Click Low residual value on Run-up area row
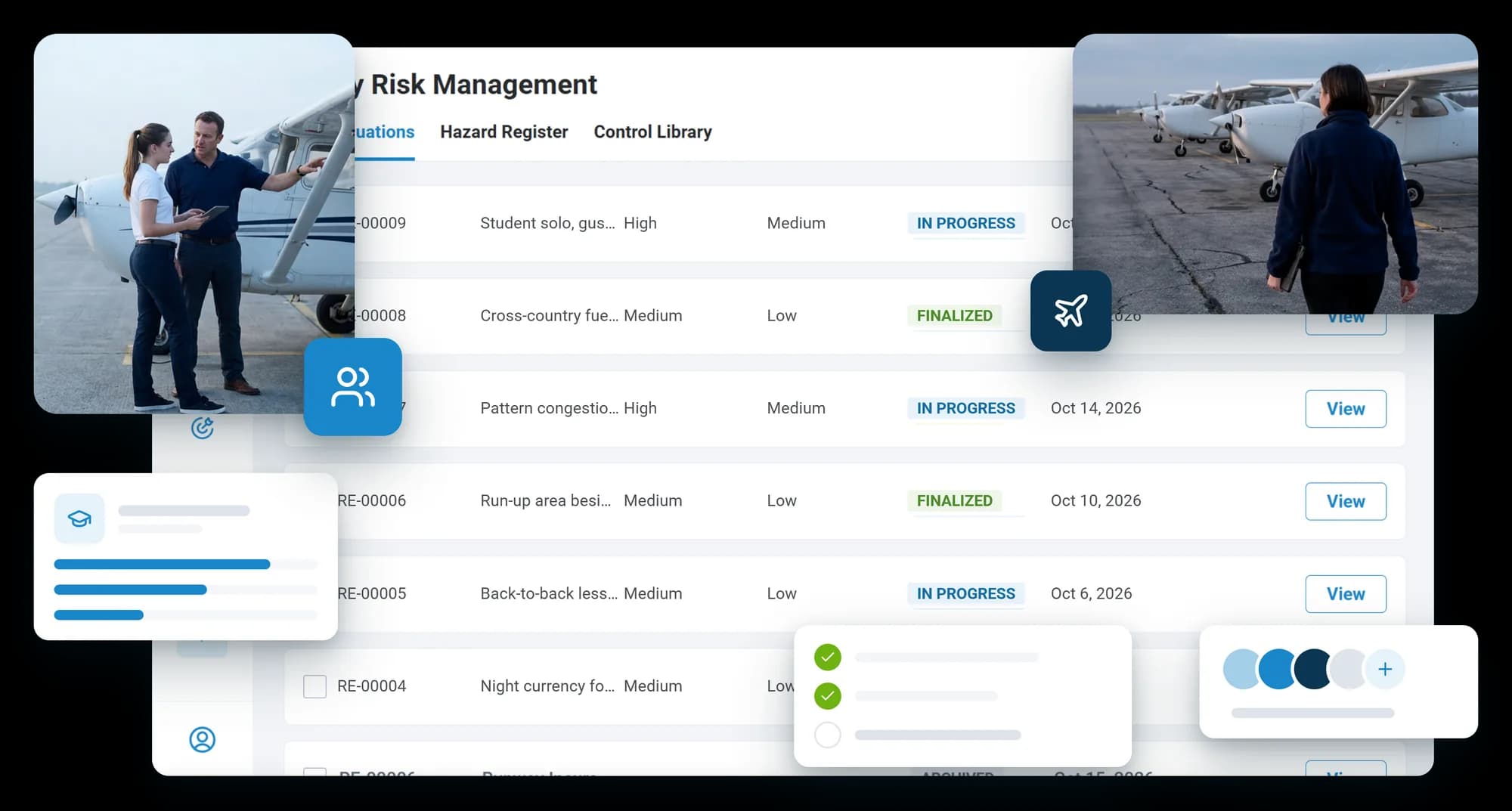This screenshot has height=811, width=1512. 782,501
